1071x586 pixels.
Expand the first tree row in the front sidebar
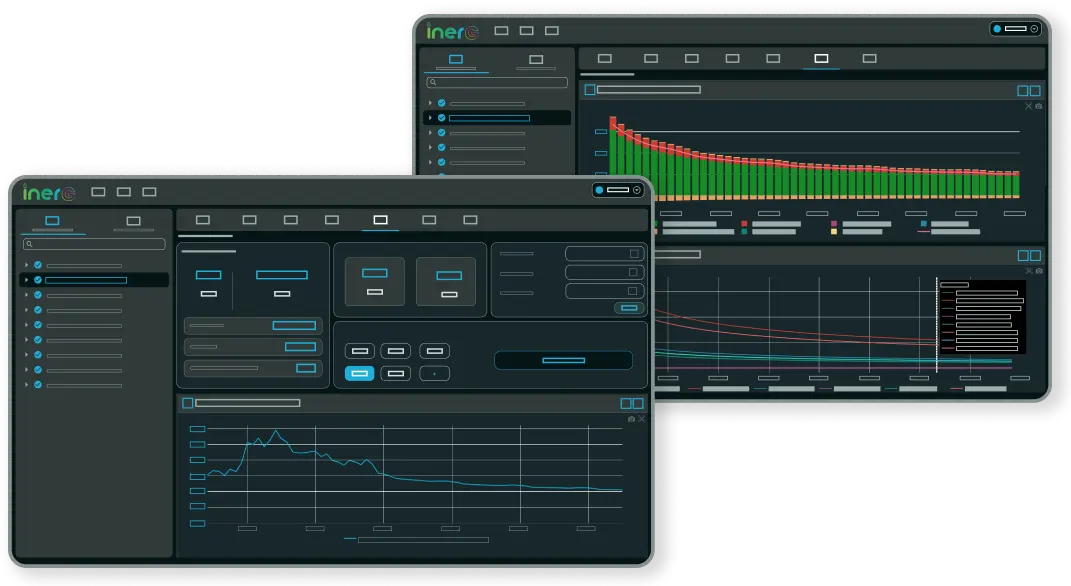pos(26,265)
